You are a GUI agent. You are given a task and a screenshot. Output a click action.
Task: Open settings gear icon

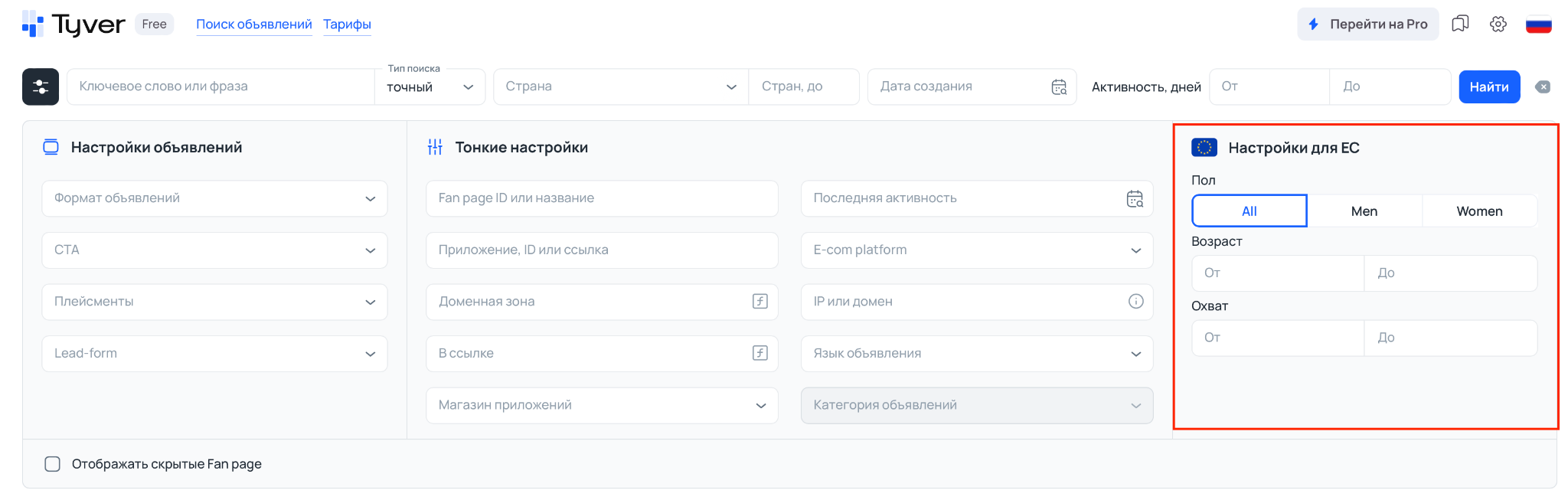(1498, 24)
